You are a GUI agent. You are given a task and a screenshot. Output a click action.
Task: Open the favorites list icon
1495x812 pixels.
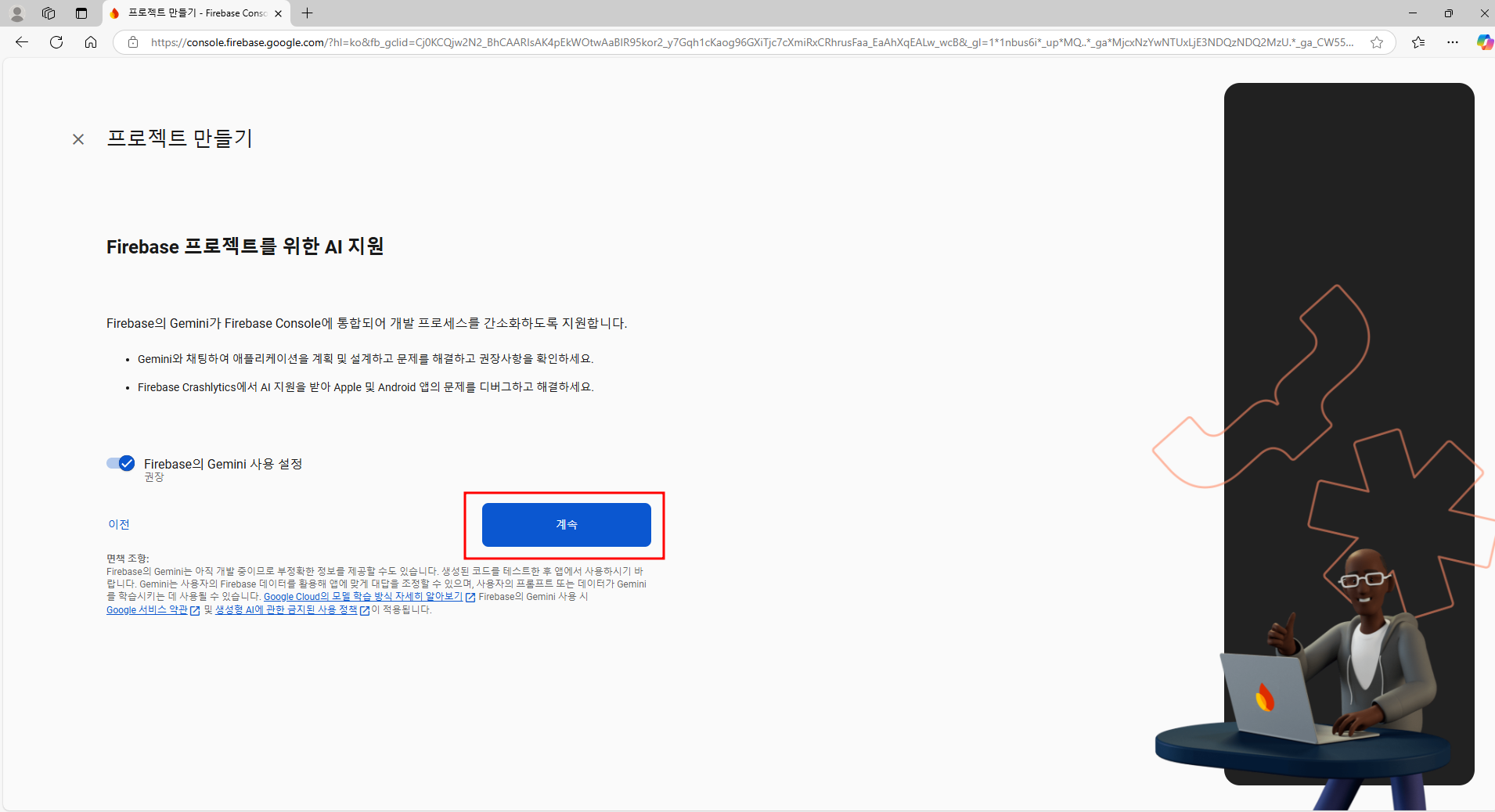[1418, 42]
